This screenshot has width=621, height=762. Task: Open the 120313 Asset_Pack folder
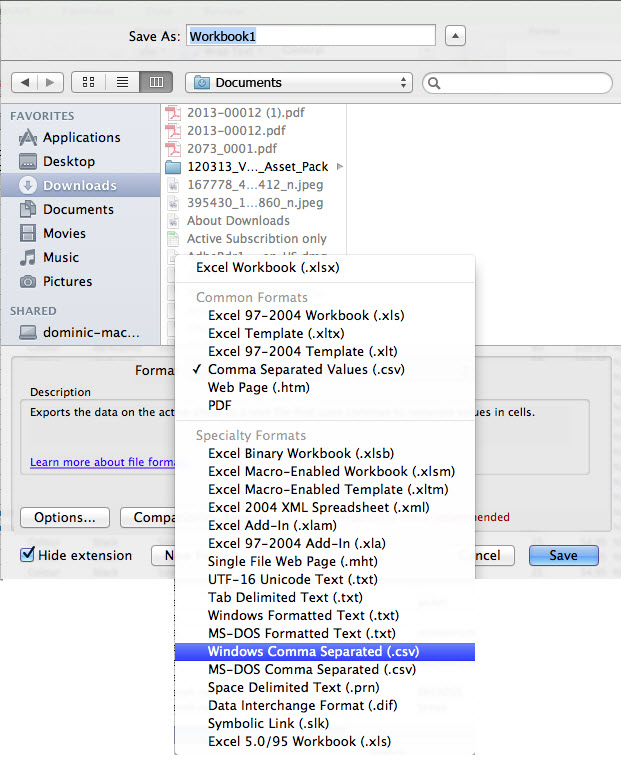pos(257,167)
